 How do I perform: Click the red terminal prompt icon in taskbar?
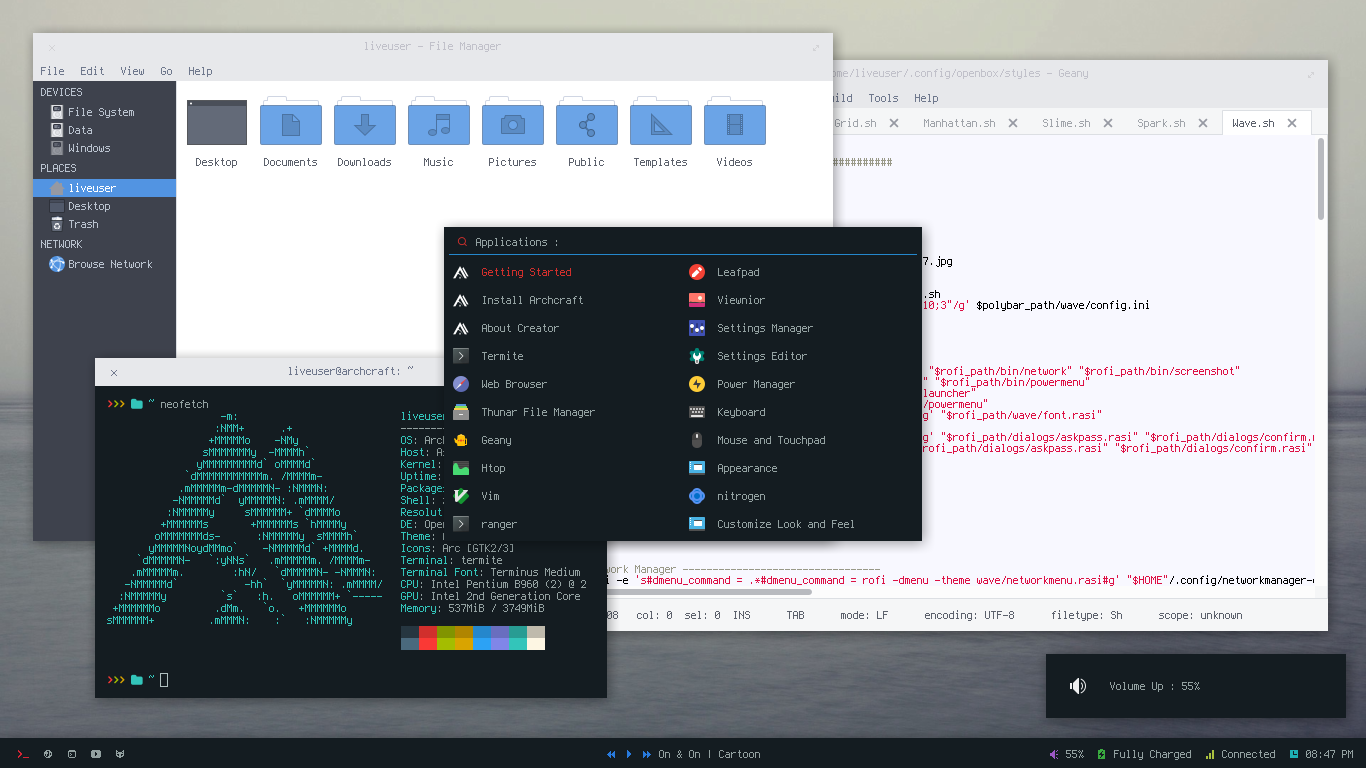click(22, 754)
